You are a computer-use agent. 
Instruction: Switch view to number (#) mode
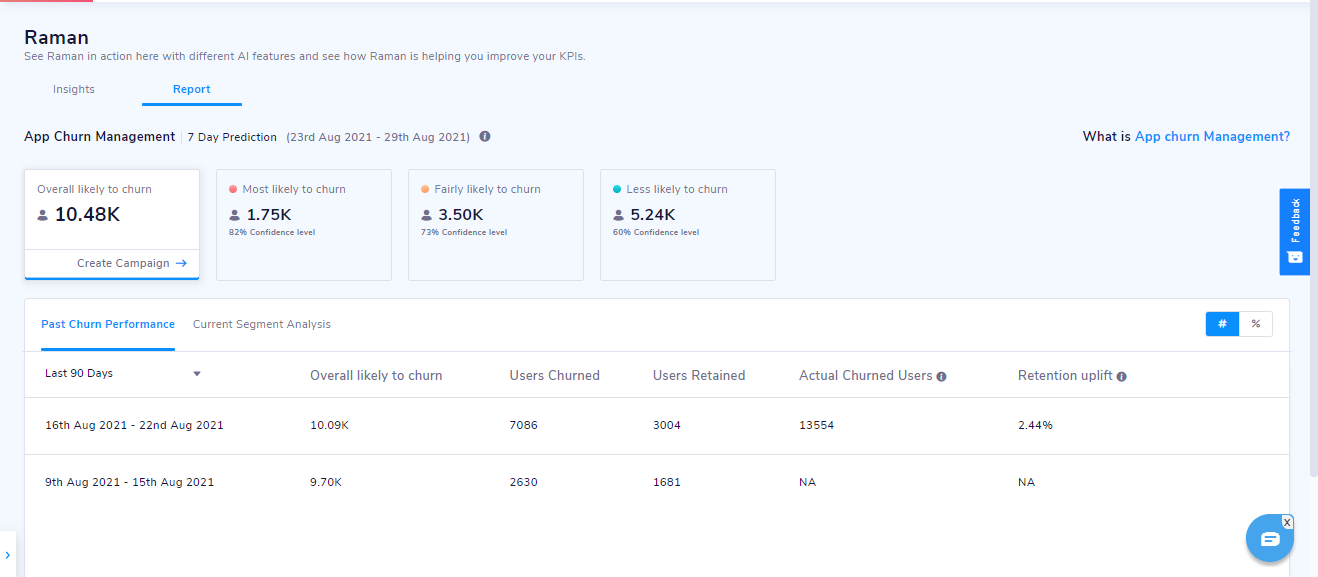pos(1222,324)
